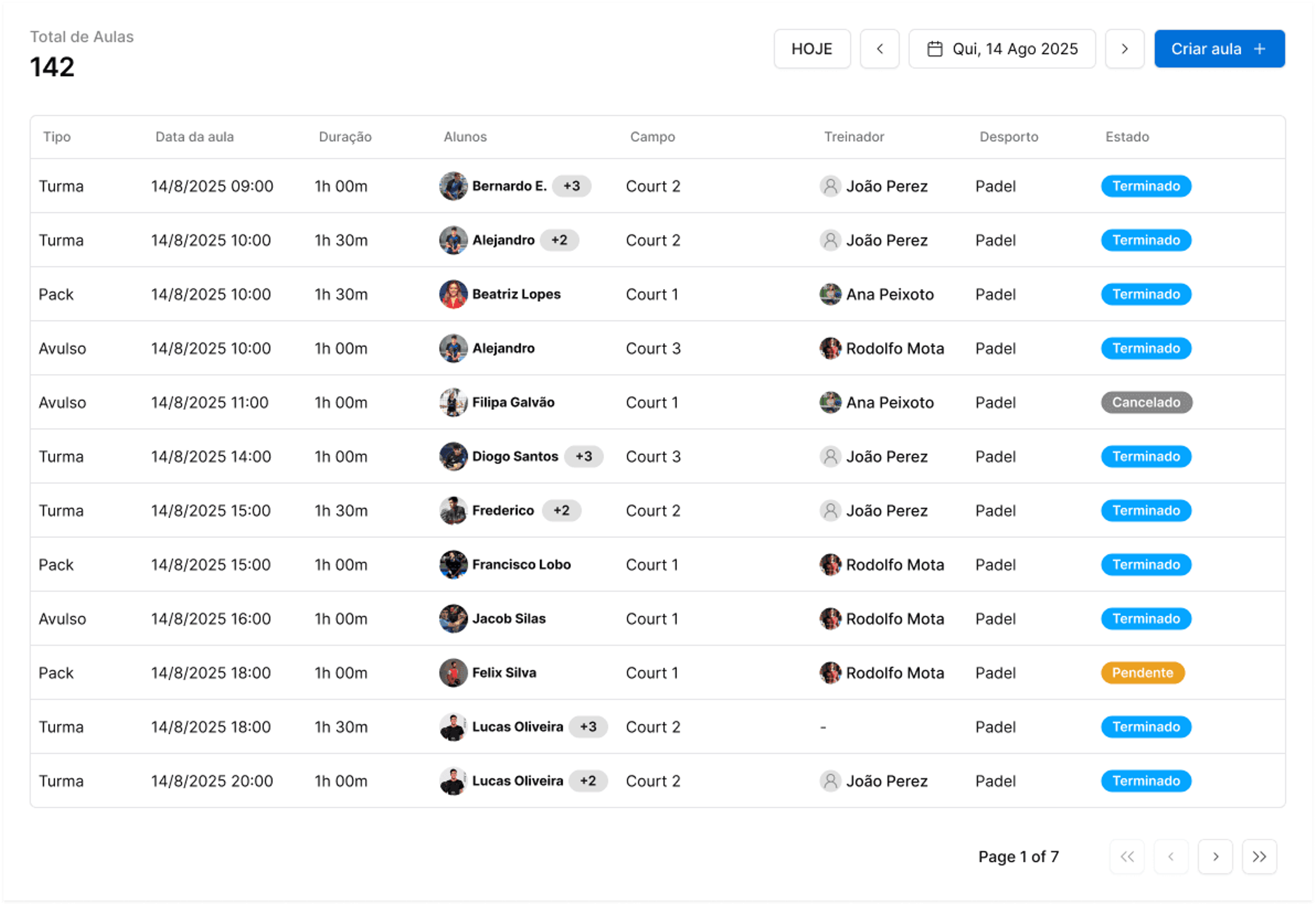Click Rodolfo Mota name in Francisco Lobo row
This screenshot has height=905, width=1316.
coord(894,564)
